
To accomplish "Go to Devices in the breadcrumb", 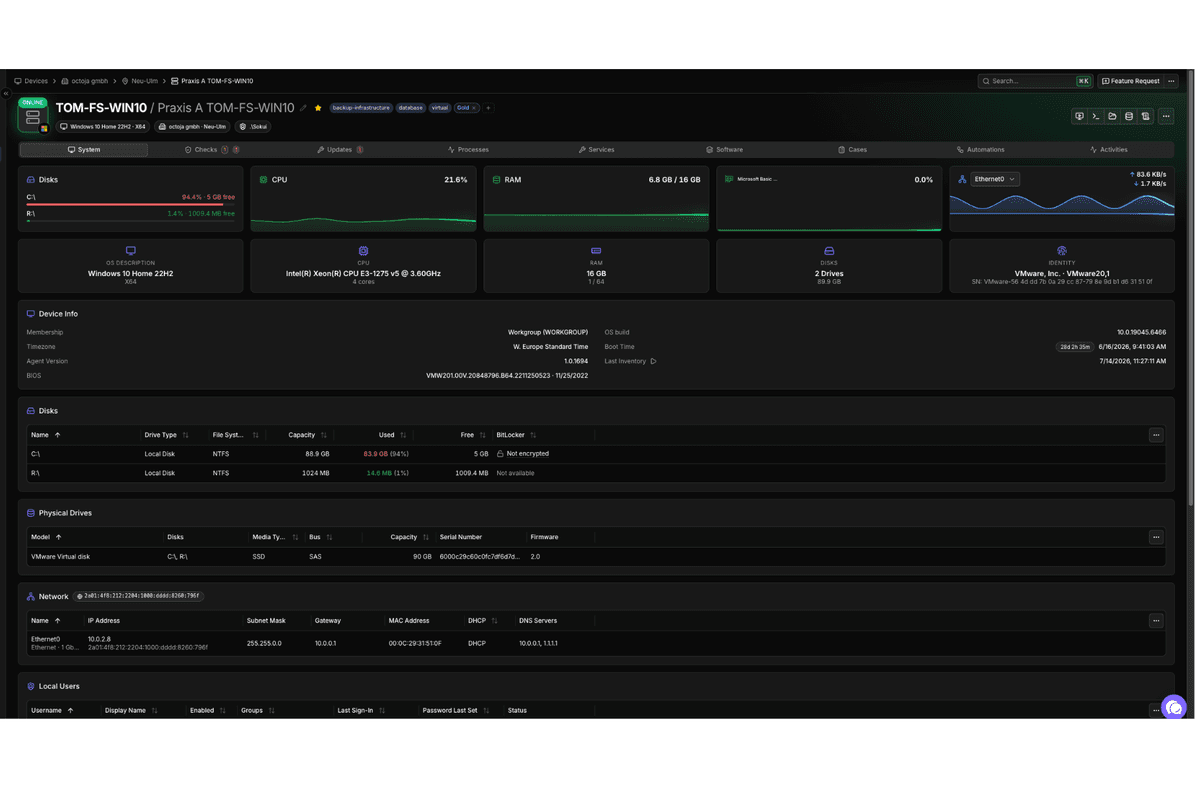I will [31, 81].
